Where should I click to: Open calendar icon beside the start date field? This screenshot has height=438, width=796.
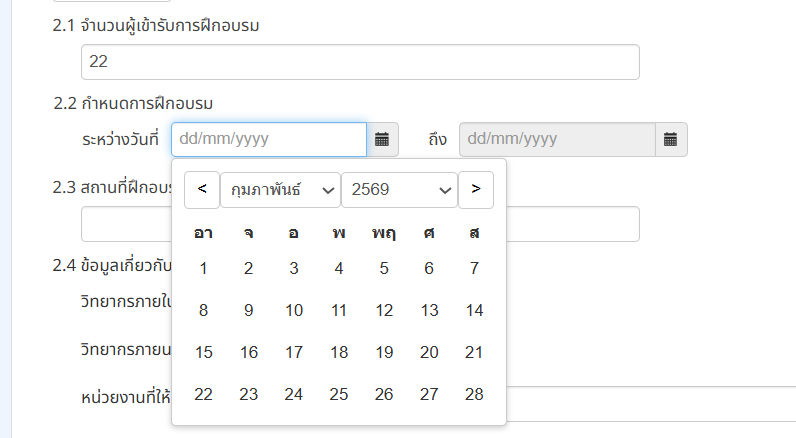click(x=382, y=139)
